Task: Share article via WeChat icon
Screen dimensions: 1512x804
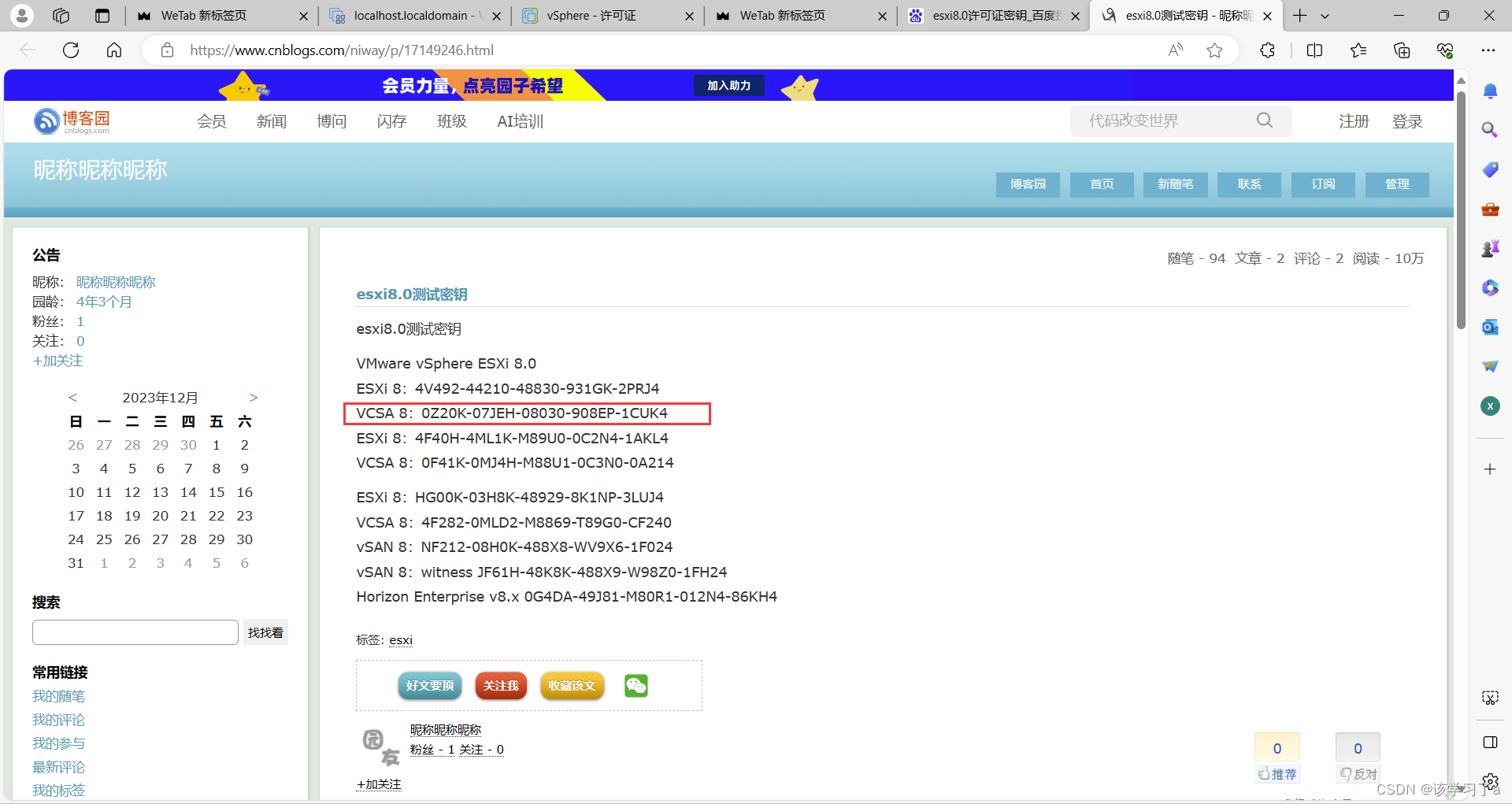Action: tap(636, 686)
